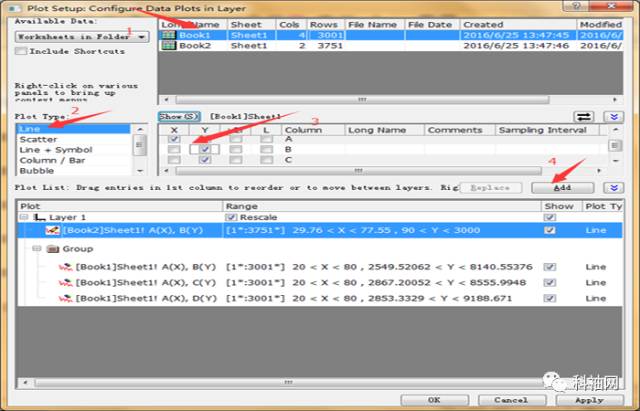Select Book2 worksheet icon in data list
The height and width of the screenshot is (411, 640).
pos(168,46)
